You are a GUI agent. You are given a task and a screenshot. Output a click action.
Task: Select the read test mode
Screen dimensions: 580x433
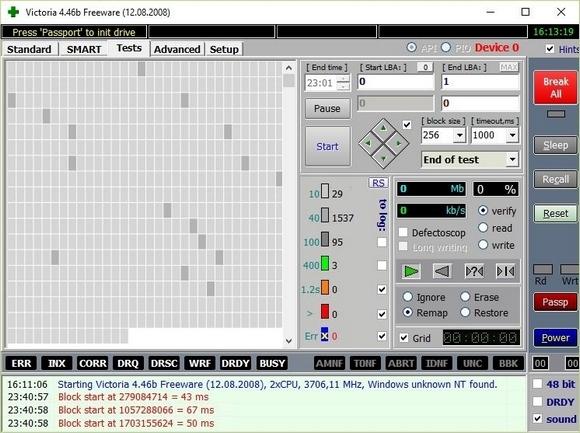pyautogui.click(x=483, y=227)
